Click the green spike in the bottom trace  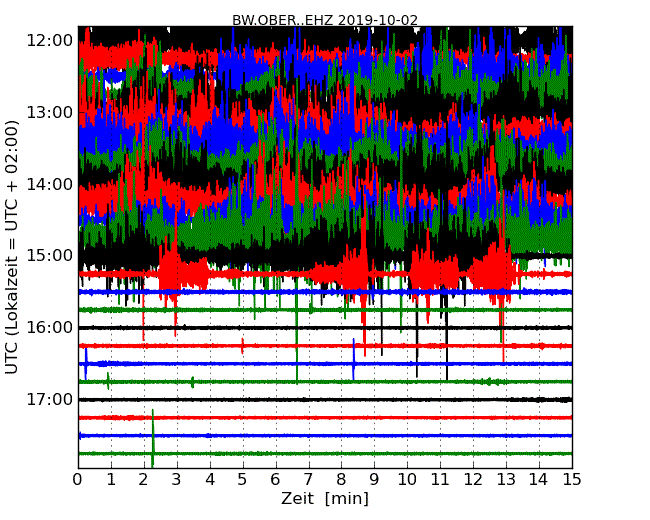tap(153, 438)
